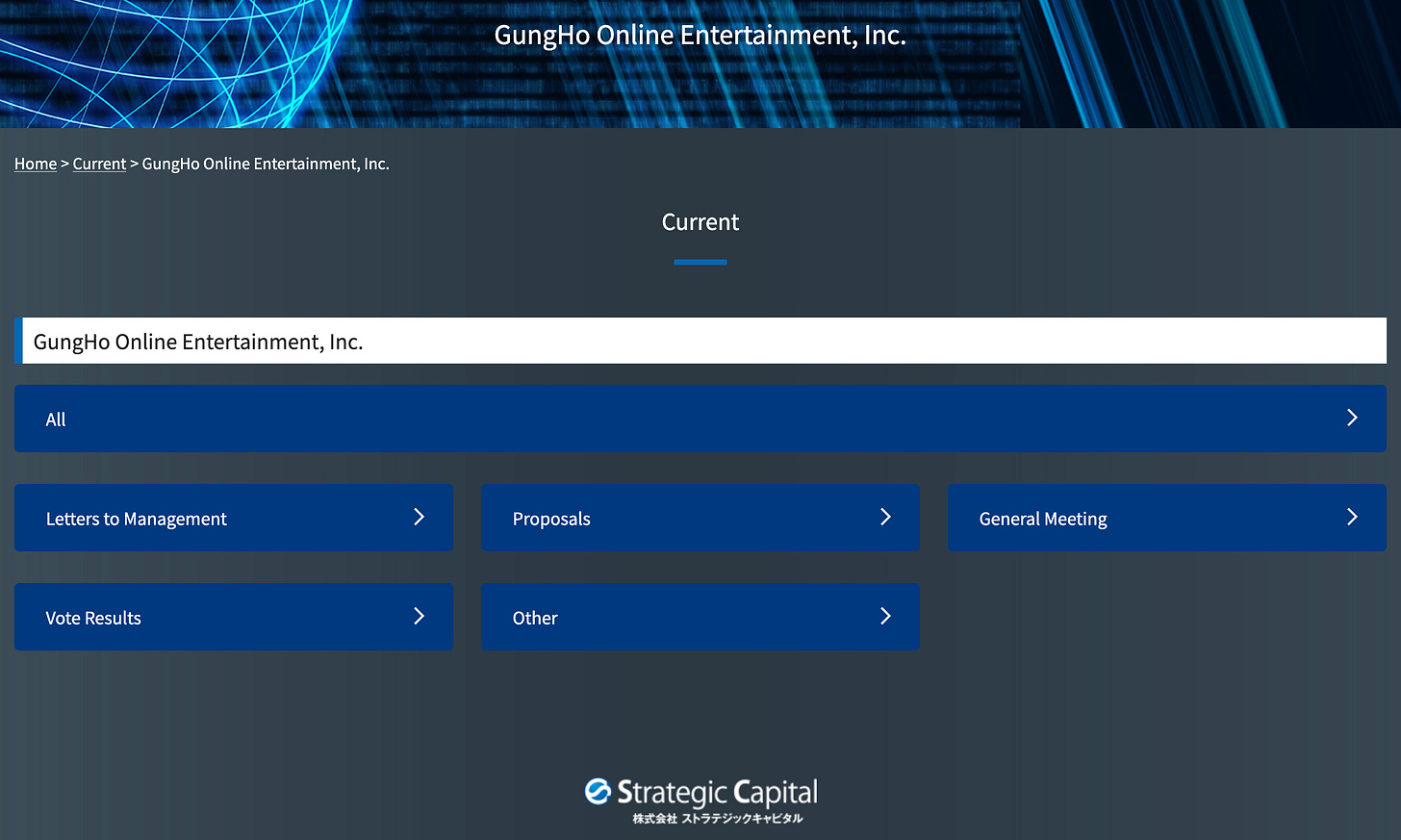Click the arrow on Vote Results

419,616
